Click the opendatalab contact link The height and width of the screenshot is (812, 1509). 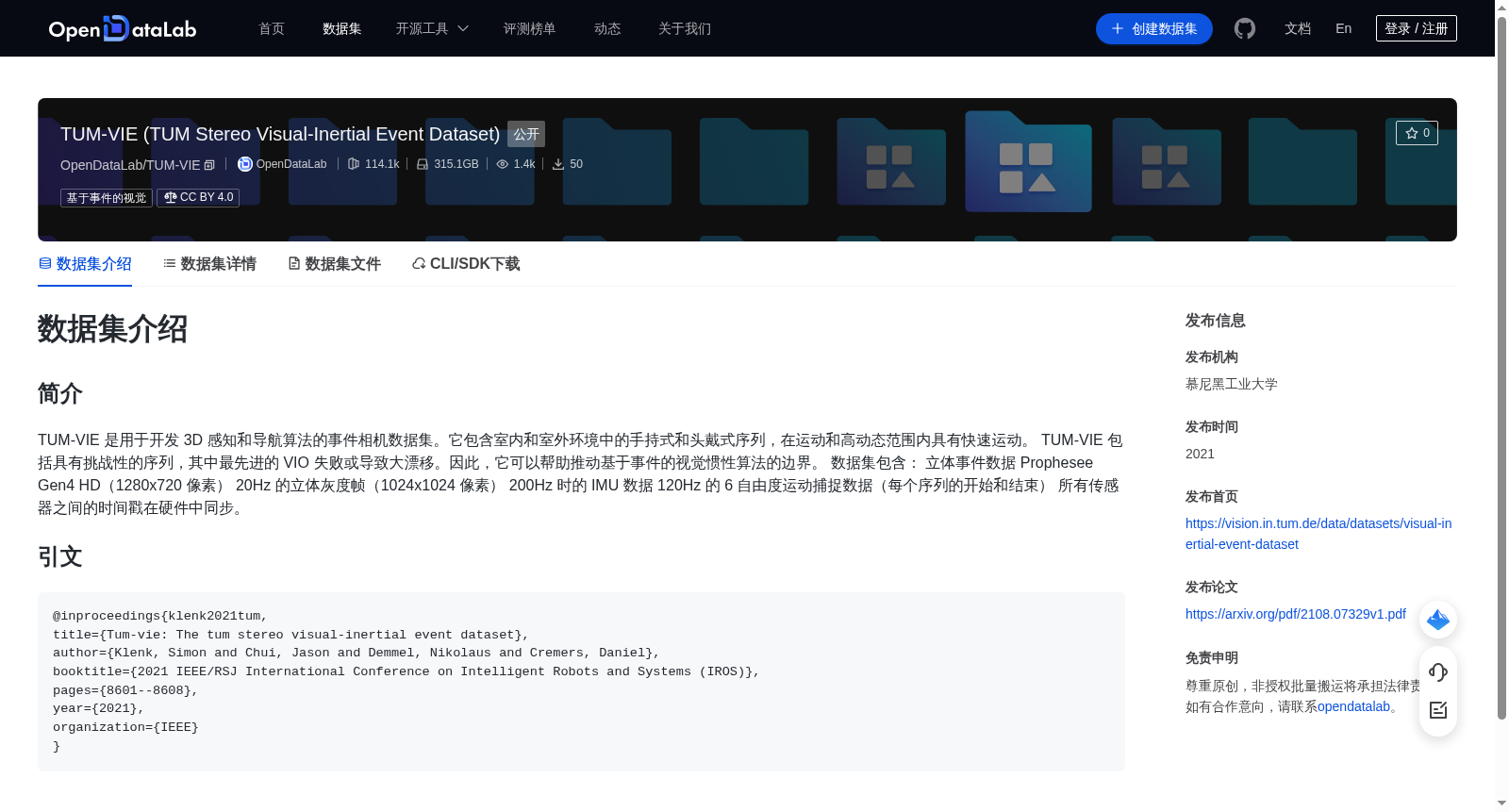1353,706
